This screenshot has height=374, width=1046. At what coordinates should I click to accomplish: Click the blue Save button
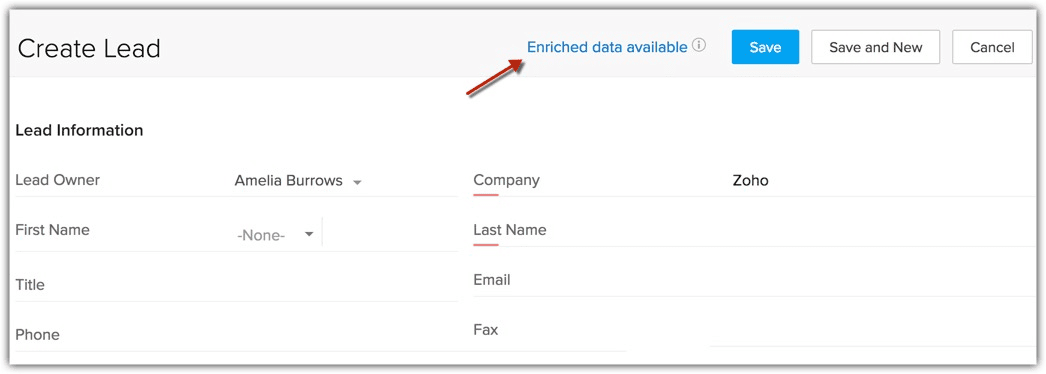tap(765, 47)
